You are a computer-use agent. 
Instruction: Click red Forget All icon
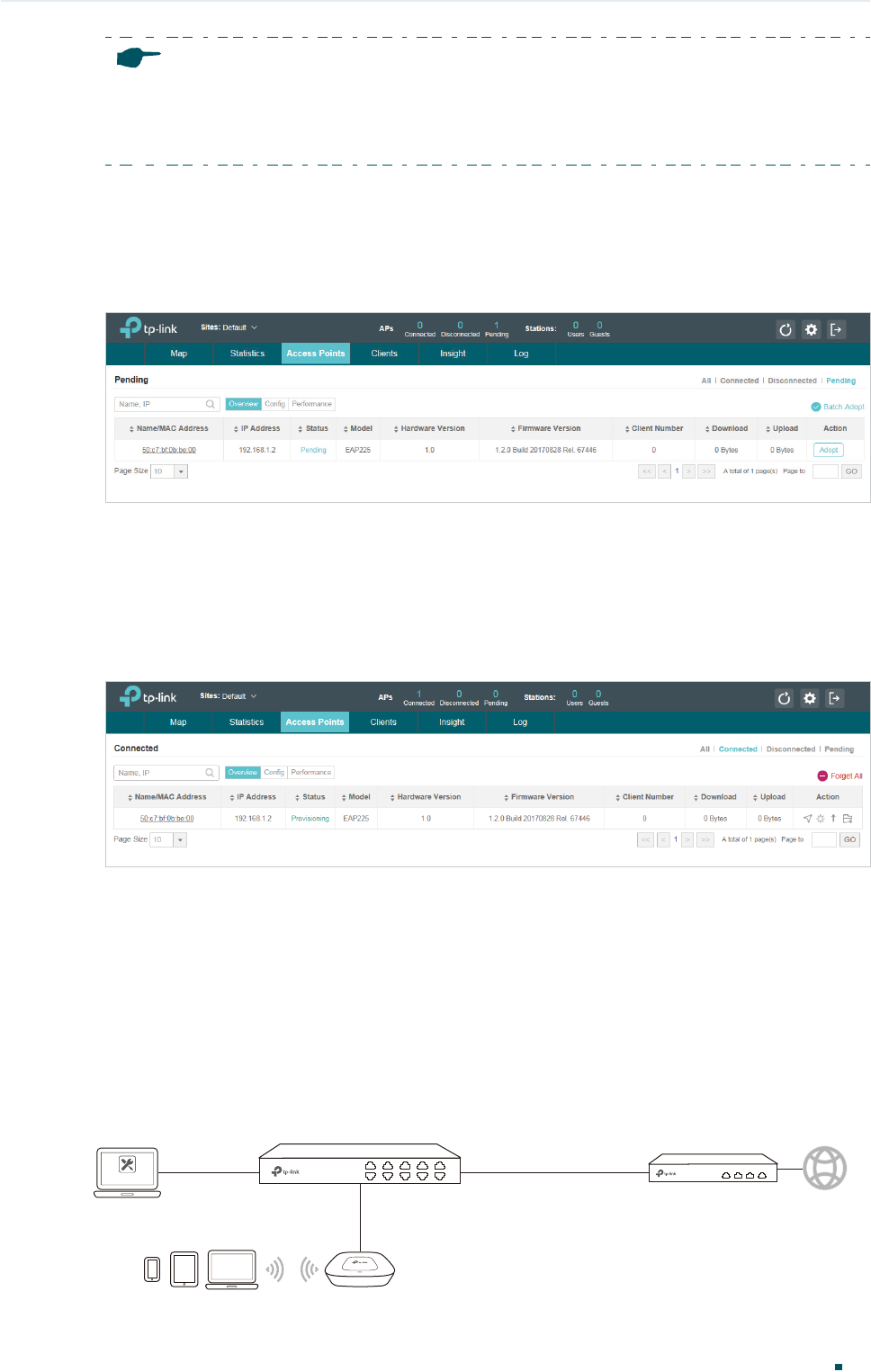pos(822,776)
